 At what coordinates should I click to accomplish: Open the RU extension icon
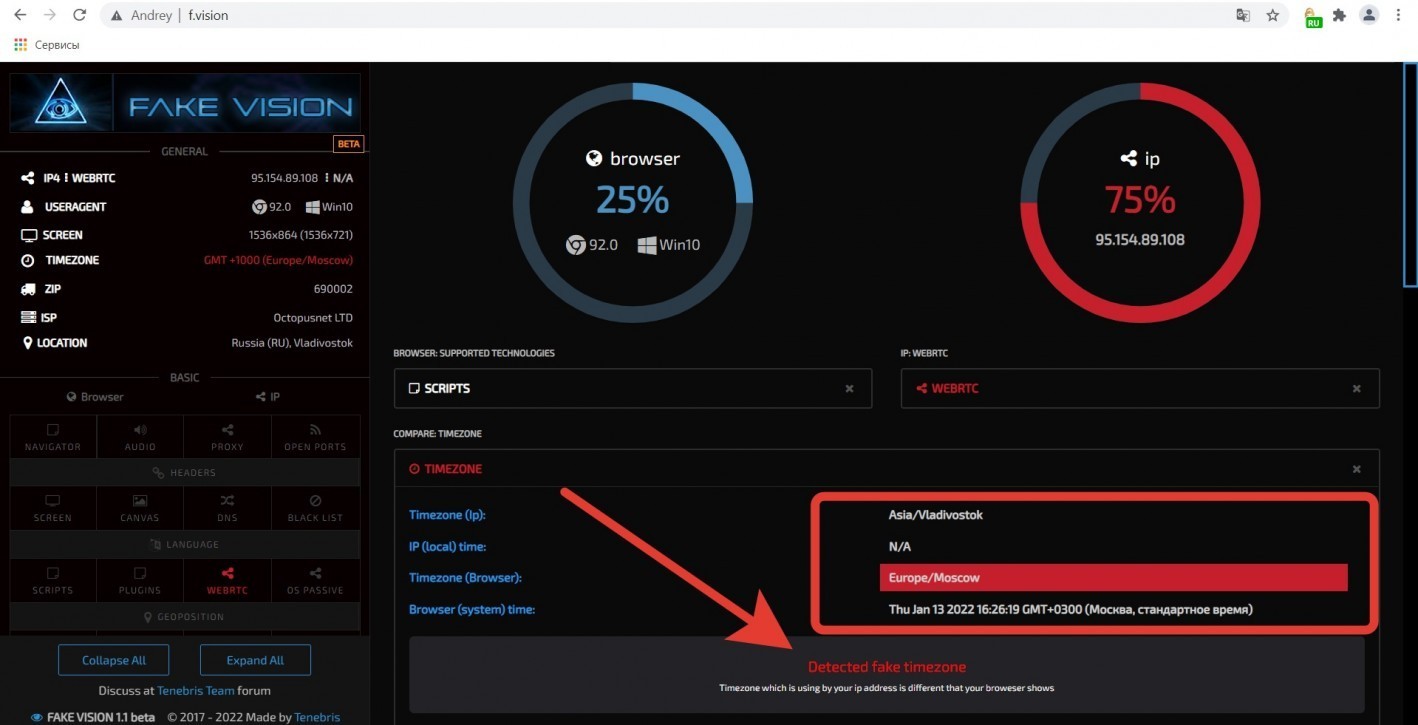[x=1313, y=17]
